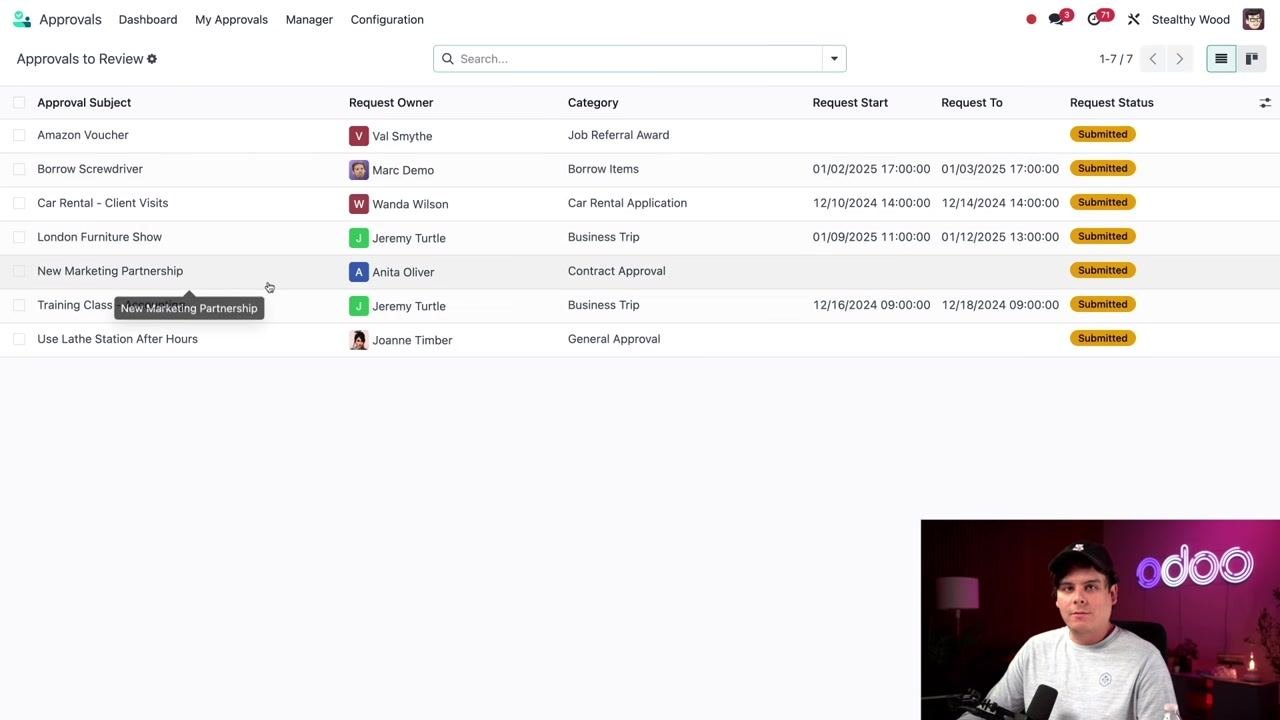The width and height of the screenshot is (1280, 720).
Task: Check the Use Lathe Station After Hours row
Action: click(x=19, y=339)
